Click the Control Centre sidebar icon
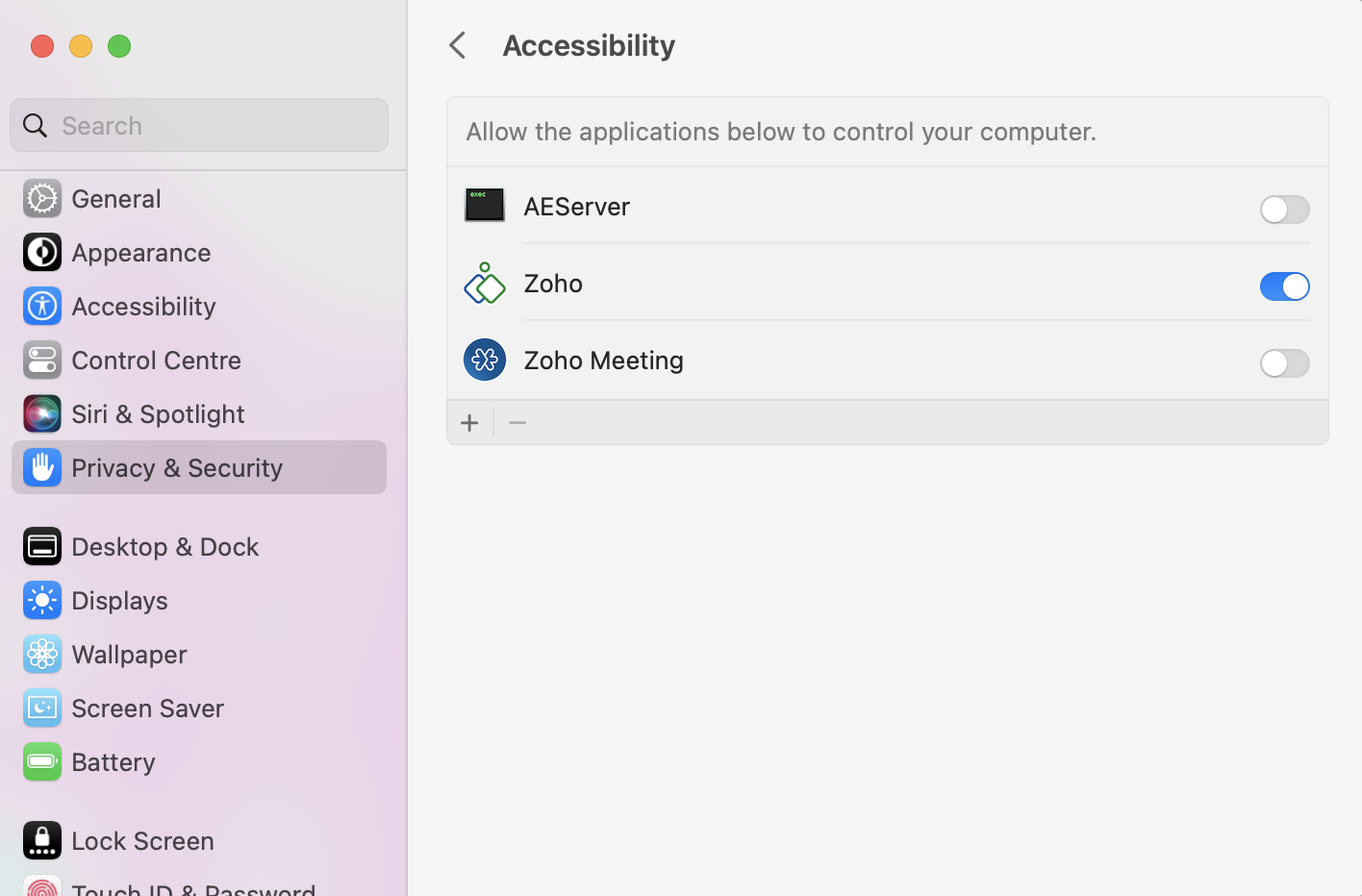Image resolution: width=1362 pixels, height=896 pixels. click(x=42, y=361)
